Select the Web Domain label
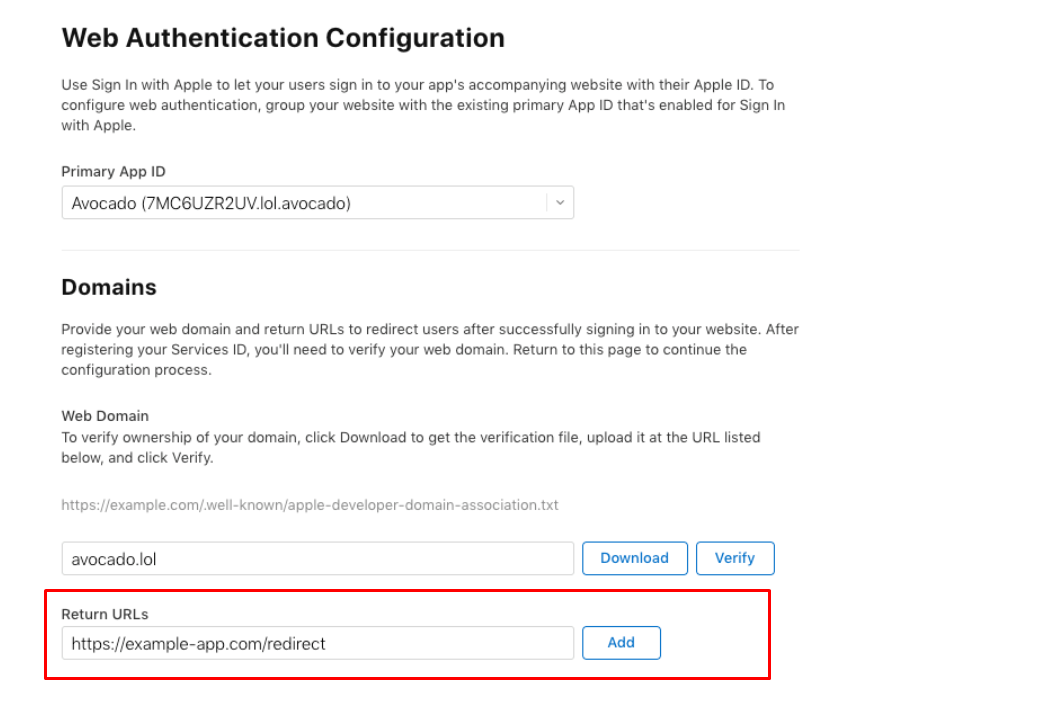 104,415
